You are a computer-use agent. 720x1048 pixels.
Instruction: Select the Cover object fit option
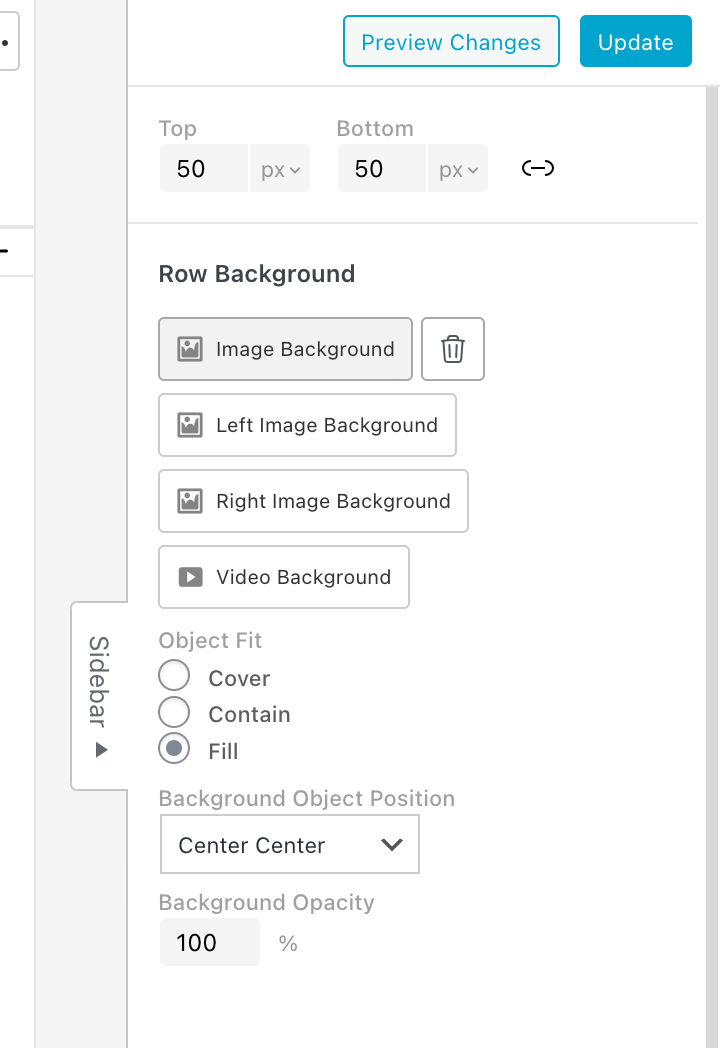coord(174,677)
